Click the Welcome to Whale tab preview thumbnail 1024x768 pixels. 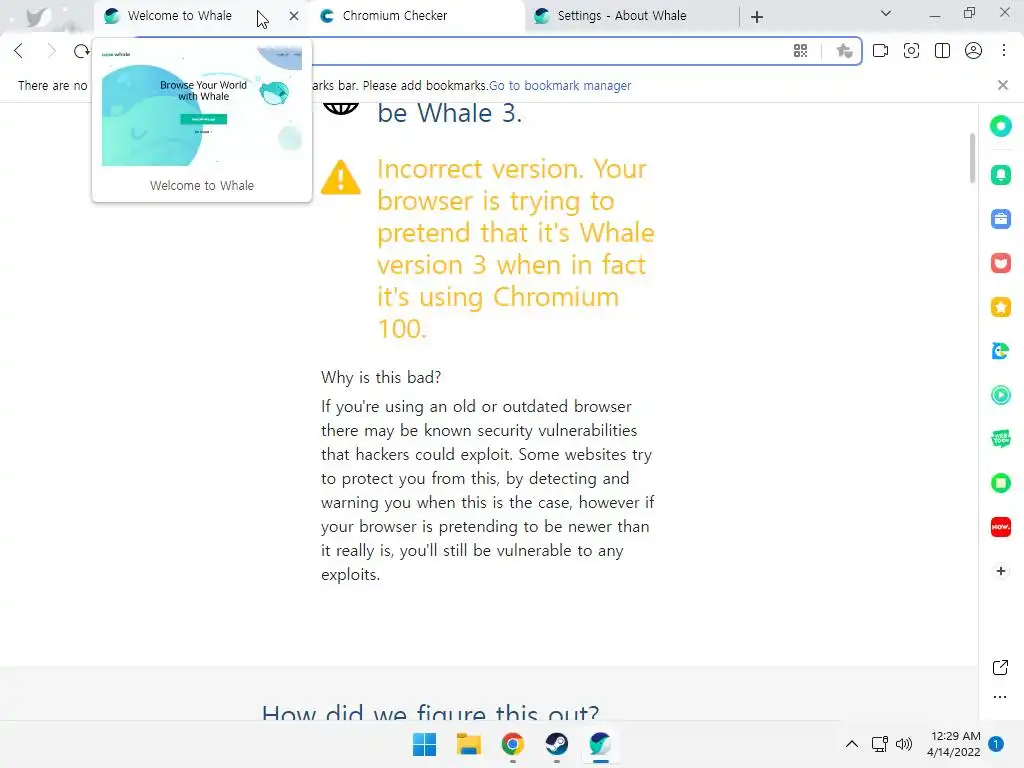click(202, 106)
